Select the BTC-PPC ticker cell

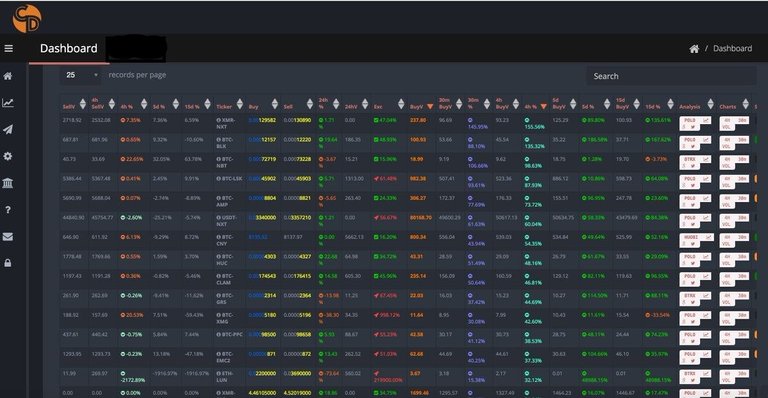229,334
